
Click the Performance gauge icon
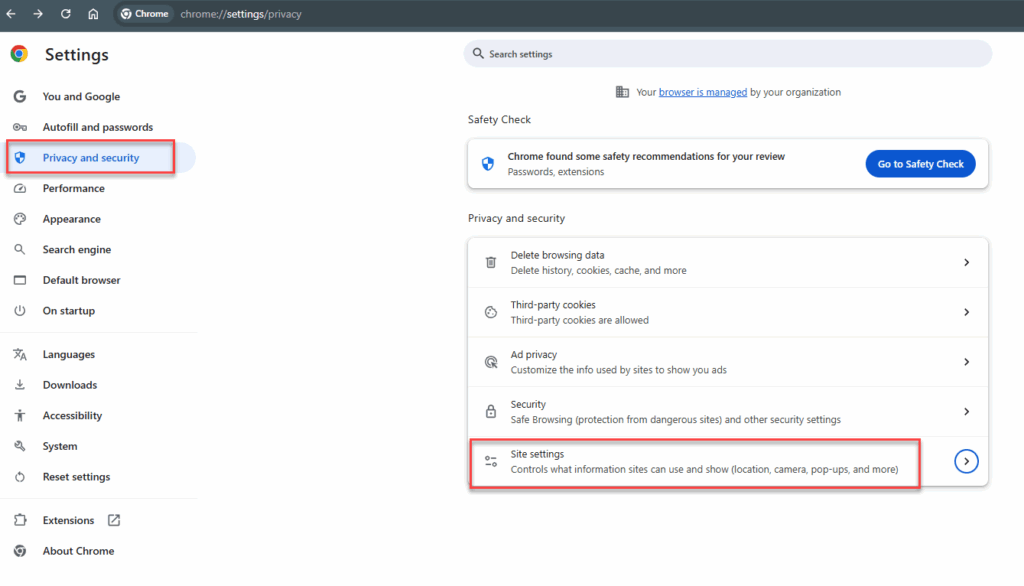click(19, 188)
